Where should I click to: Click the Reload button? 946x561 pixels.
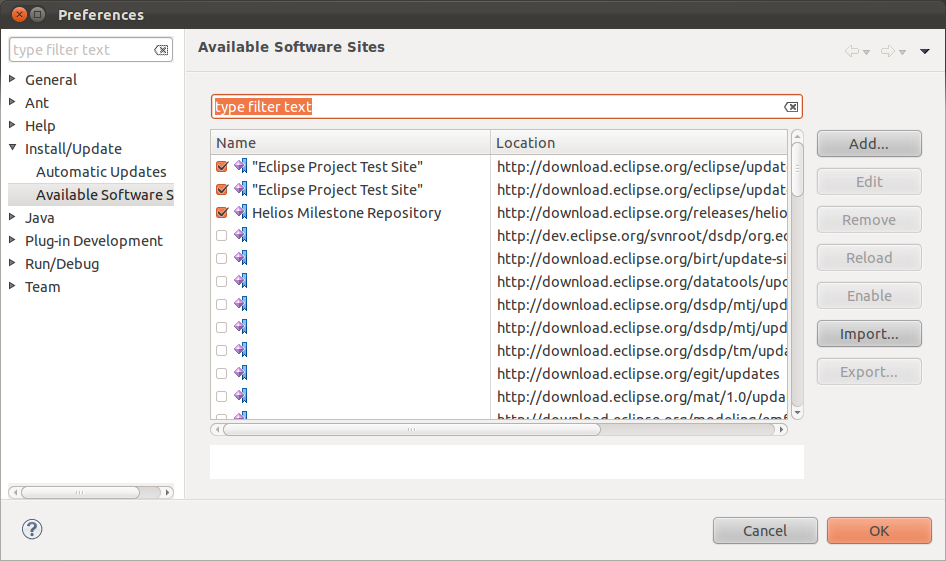click(x=869, y=258)
